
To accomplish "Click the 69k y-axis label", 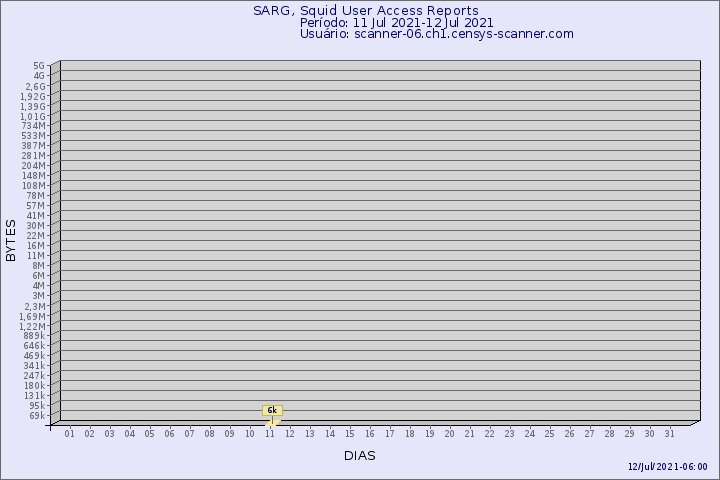I will [x=37, y=416].
